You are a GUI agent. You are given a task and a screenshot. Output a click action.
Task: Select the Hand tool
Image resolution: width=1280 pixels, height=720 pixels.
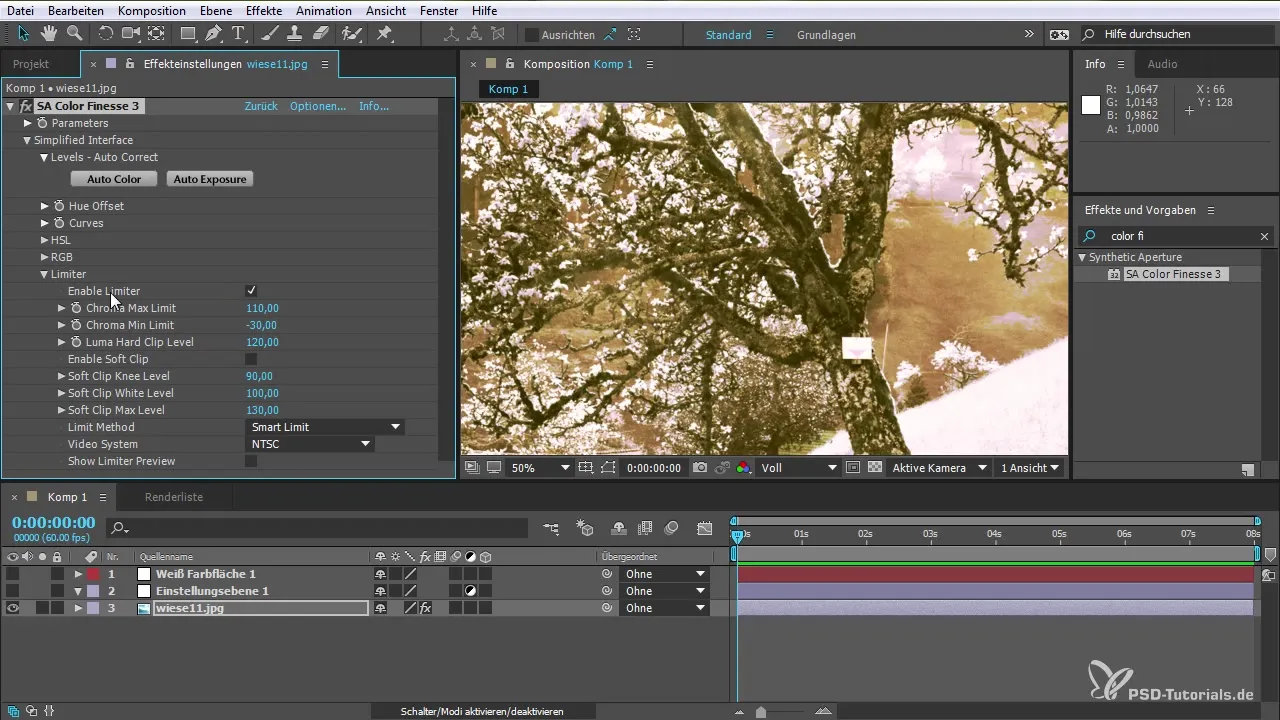48,33
